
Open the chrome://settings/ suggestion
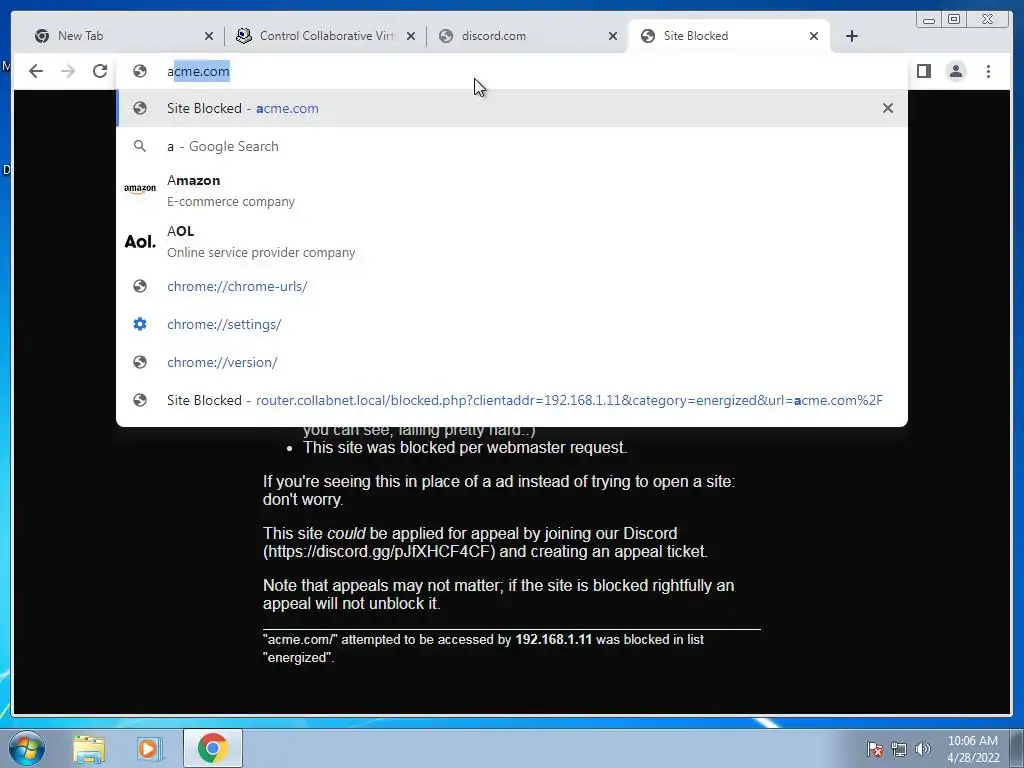[512, 324]
